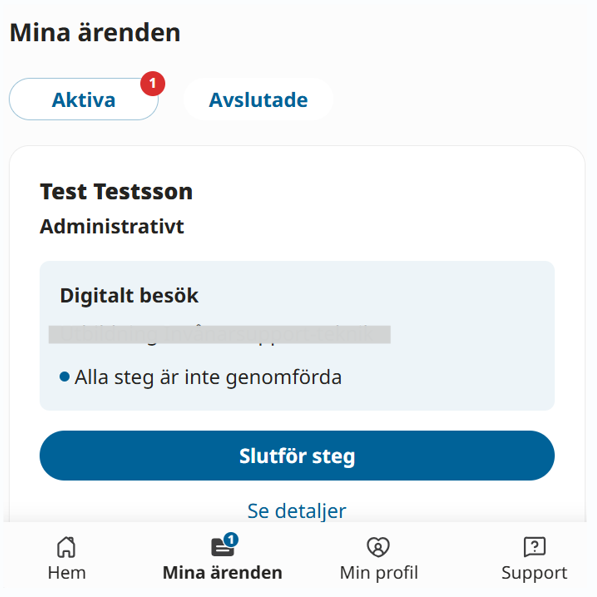Click the greyed-out redacted text line

click(x=220, y=335)
